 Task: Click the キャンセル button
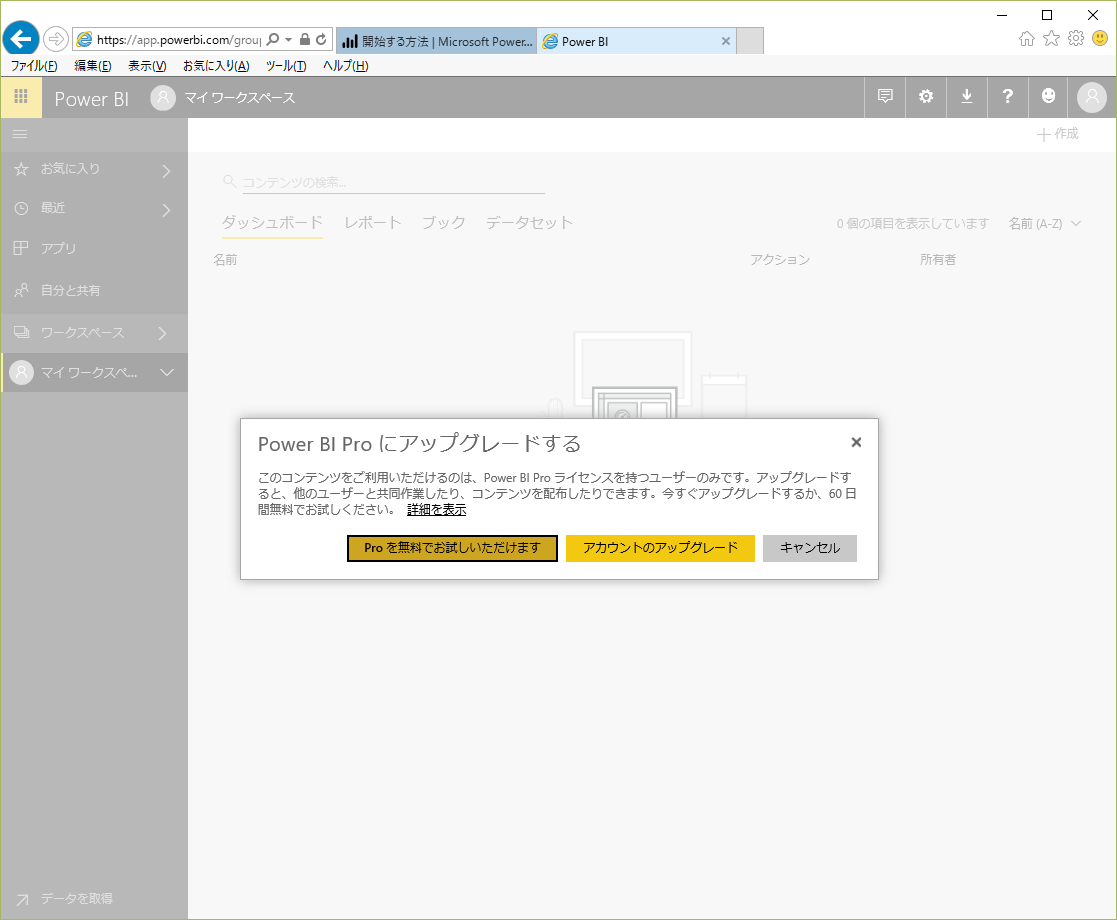(809, 548)
